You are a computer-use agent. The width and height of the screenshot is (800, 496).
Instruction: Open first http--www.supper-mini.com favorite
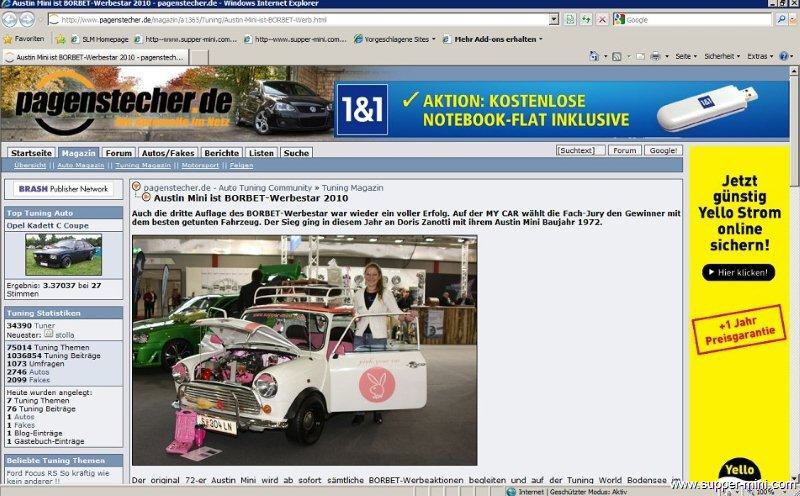[186, 39]
